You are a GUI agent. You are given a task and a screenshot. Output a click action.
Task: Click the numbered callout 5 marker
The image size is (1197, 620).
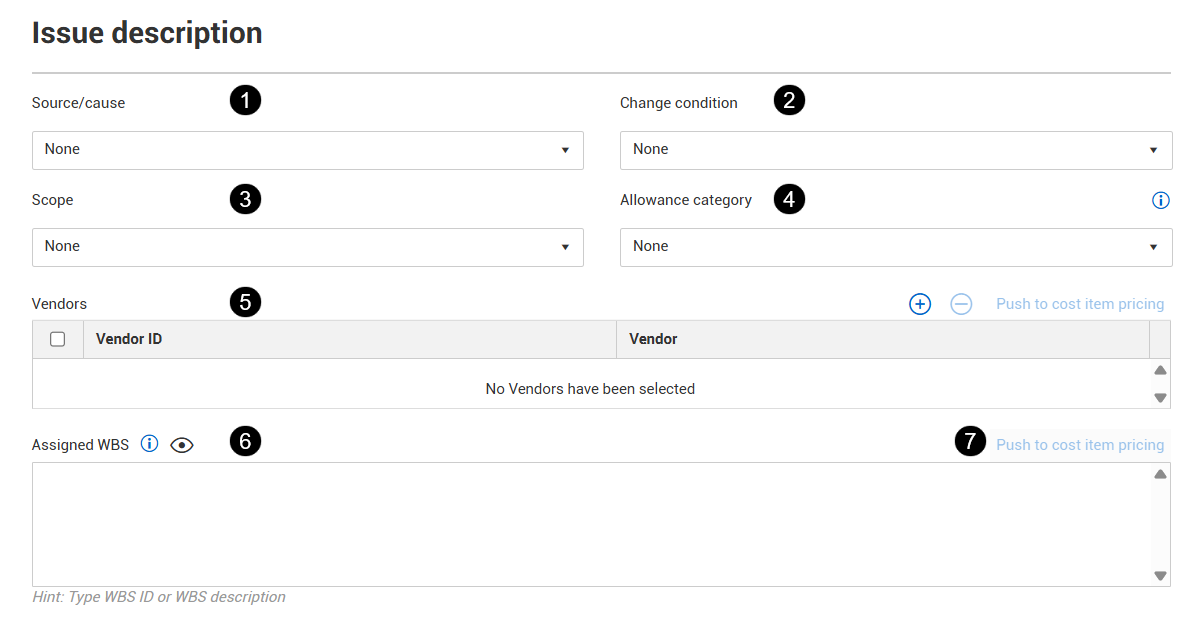point(245,302)
